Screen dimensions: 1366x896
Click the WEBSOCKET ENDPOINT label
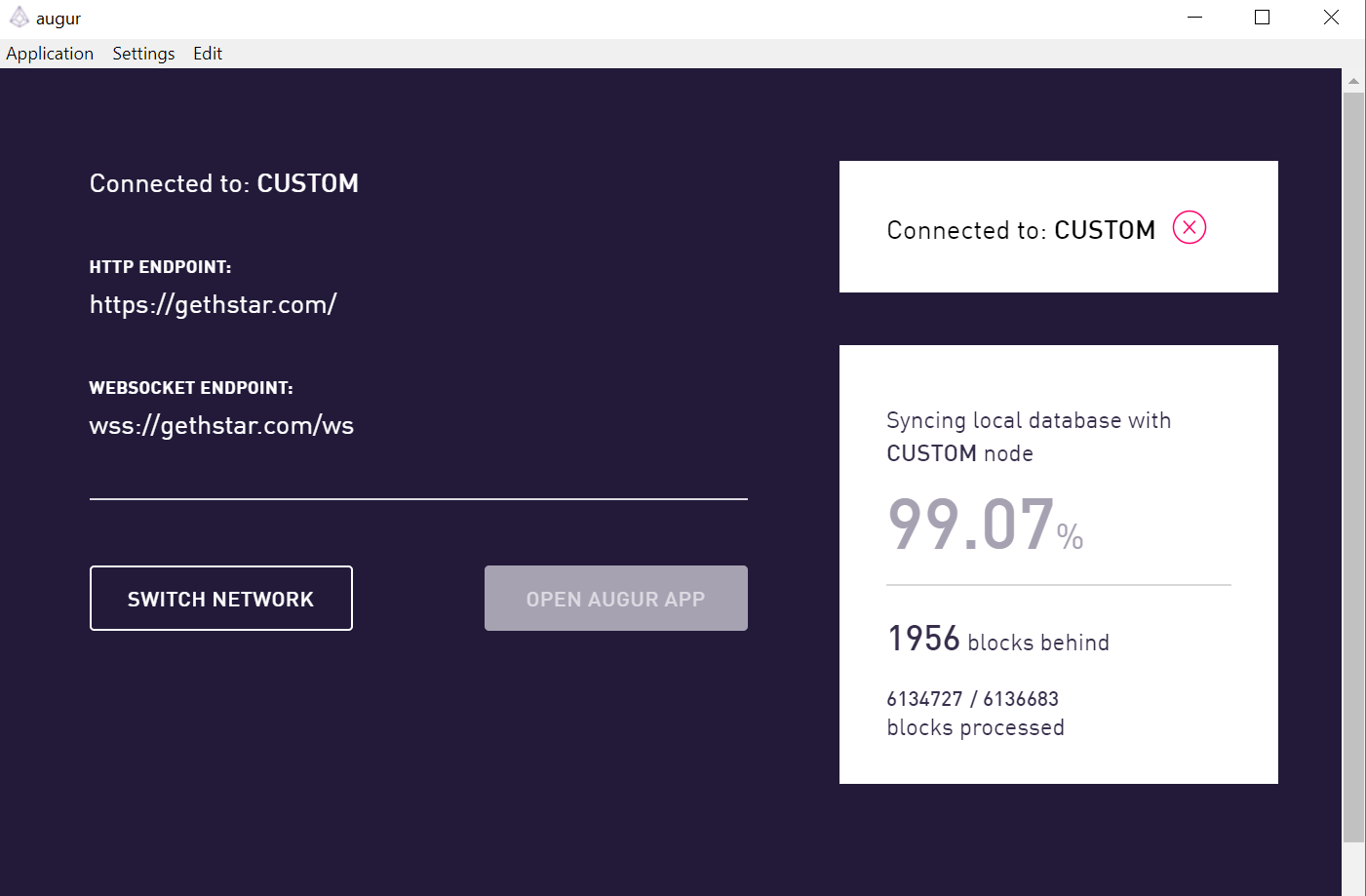[x=191, y=388]
